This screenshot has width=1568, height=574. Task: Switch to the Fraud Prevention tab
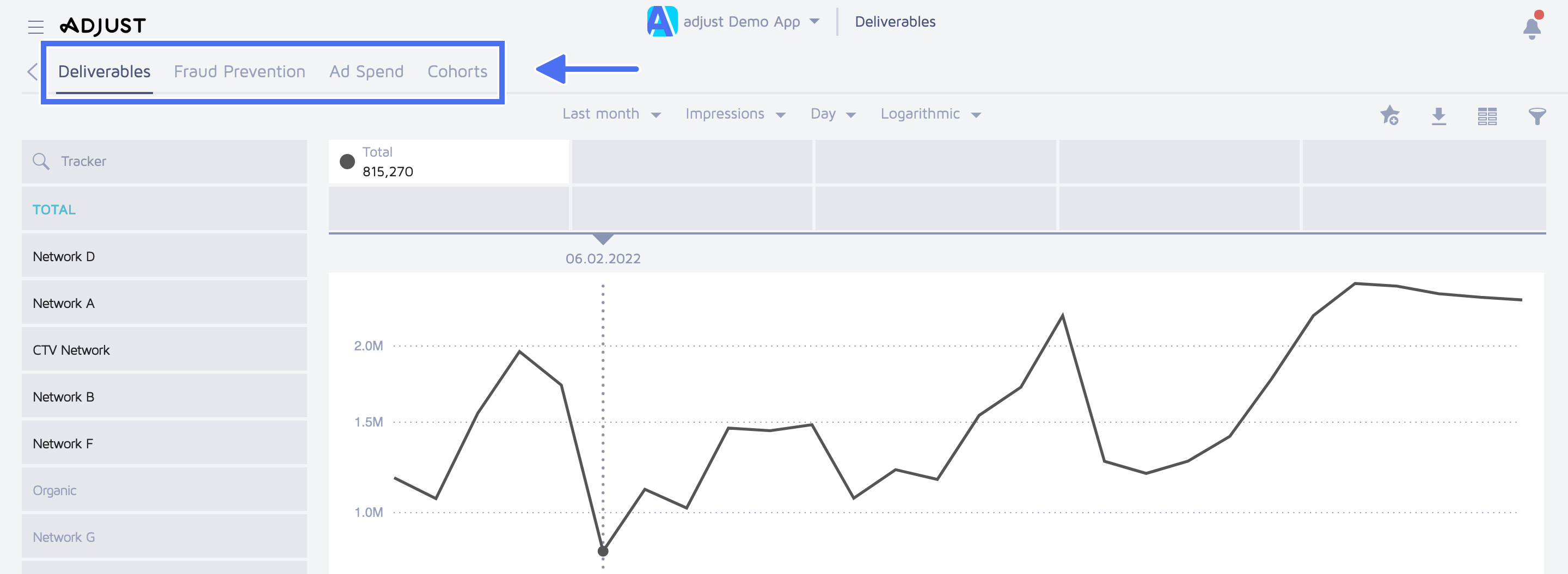(240, 72)
